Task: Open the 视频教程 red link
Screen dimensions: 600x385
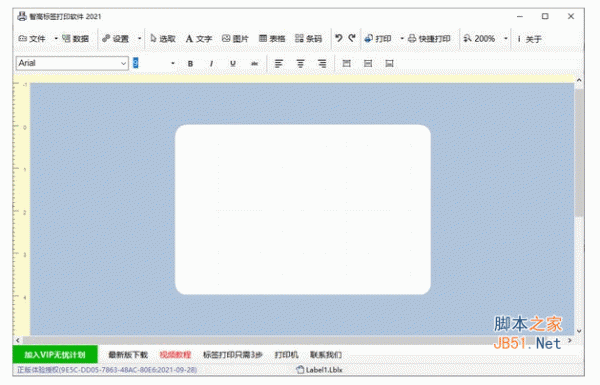Action: point(175,355)
